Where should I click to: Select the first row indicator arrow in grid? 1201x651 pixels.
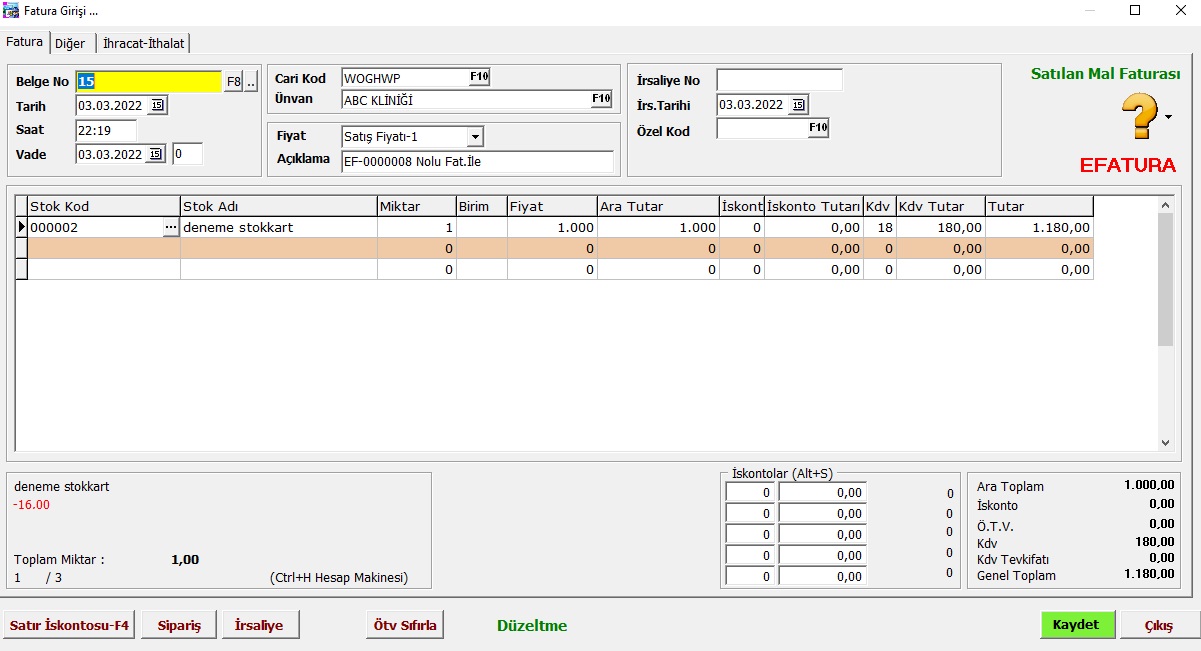21,228
